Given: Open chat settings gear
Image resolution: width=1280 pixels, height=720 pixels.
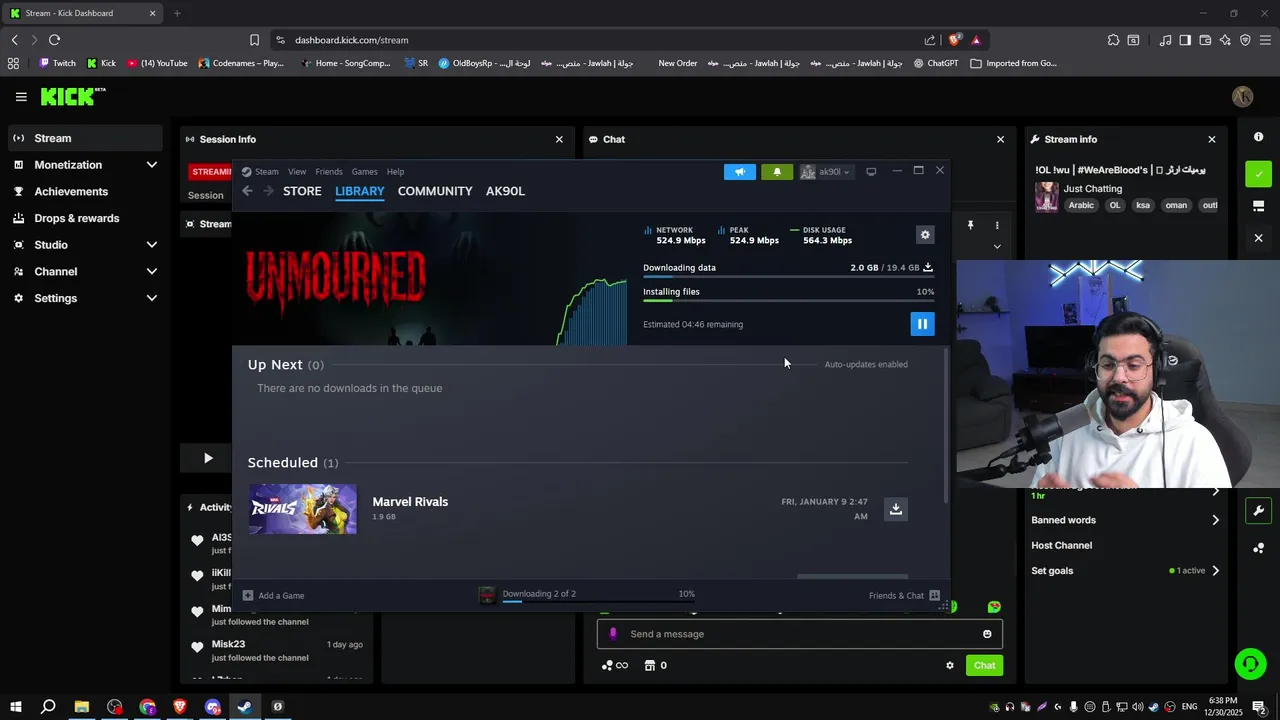Looking at the screenshot, I should tap(950, 666).
